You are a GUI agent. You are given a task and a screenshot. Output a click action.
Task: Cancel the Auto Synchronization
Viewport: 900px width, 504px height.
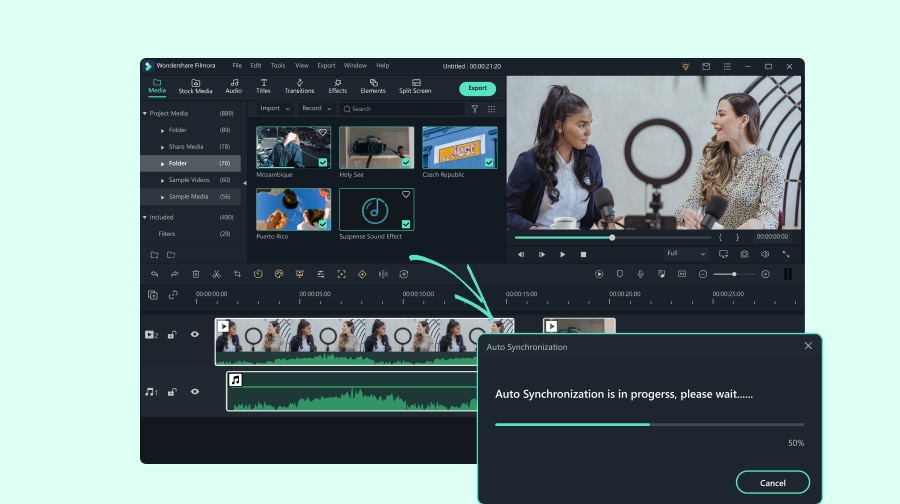[773, 483]
